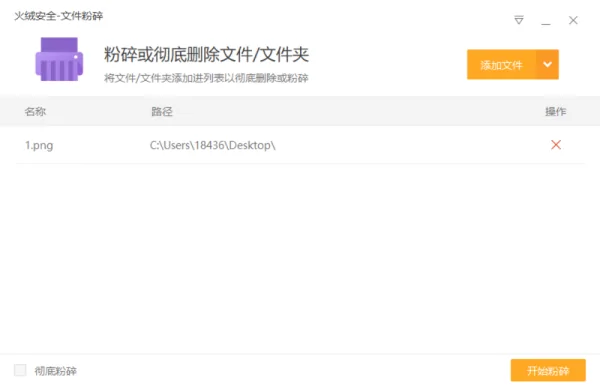This screenshot has width=600, height=386.
Task: Click the 火绒安全-文件粉碎 window title
Action: coord(59,16)
